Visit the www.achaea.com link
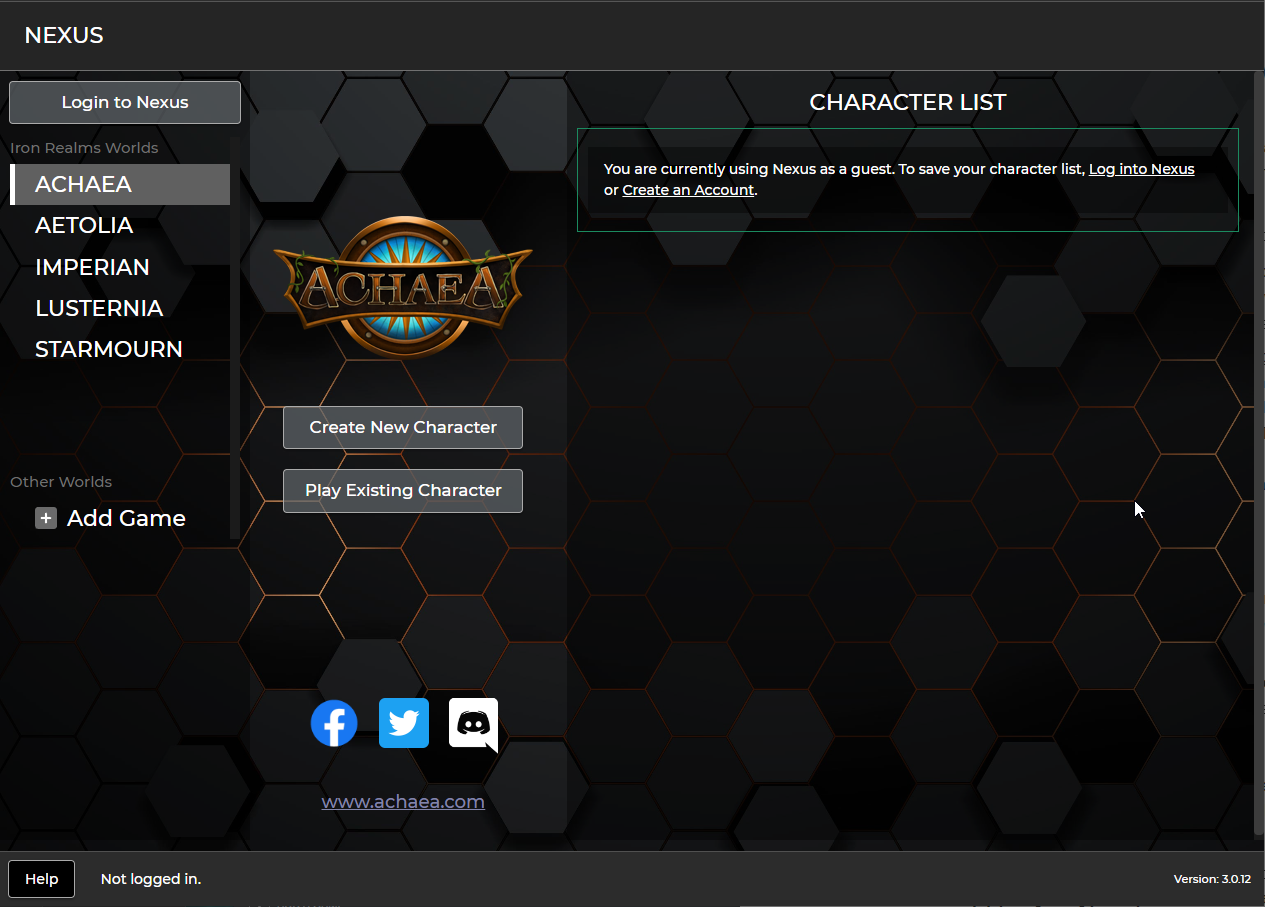 pos(403,802)
